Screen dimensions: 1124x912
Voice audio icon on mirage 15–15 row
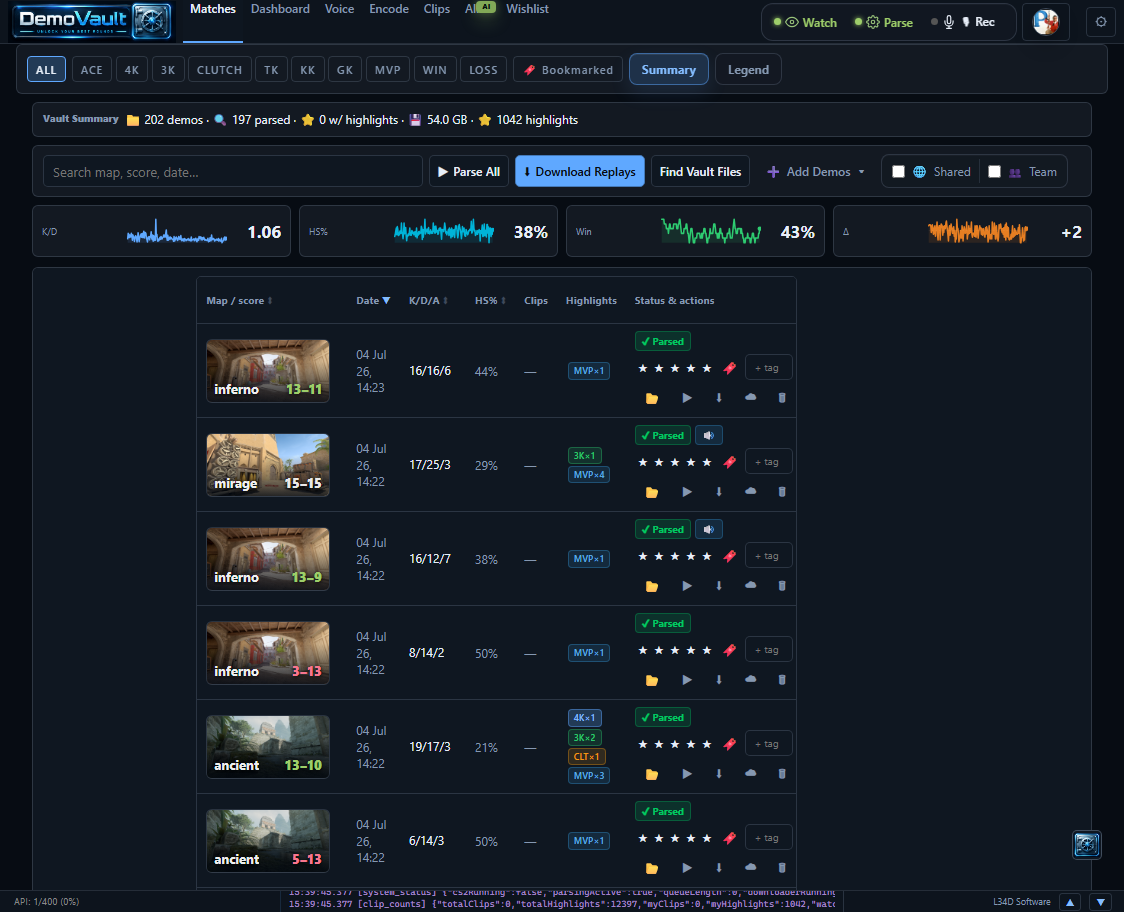[708, 435]
